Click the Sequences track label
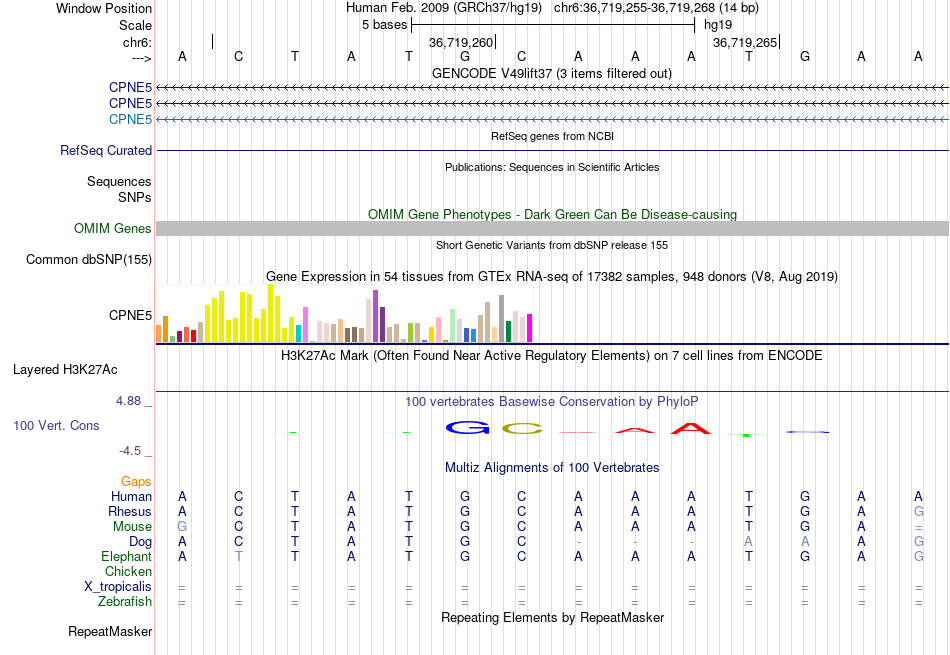 119,181
